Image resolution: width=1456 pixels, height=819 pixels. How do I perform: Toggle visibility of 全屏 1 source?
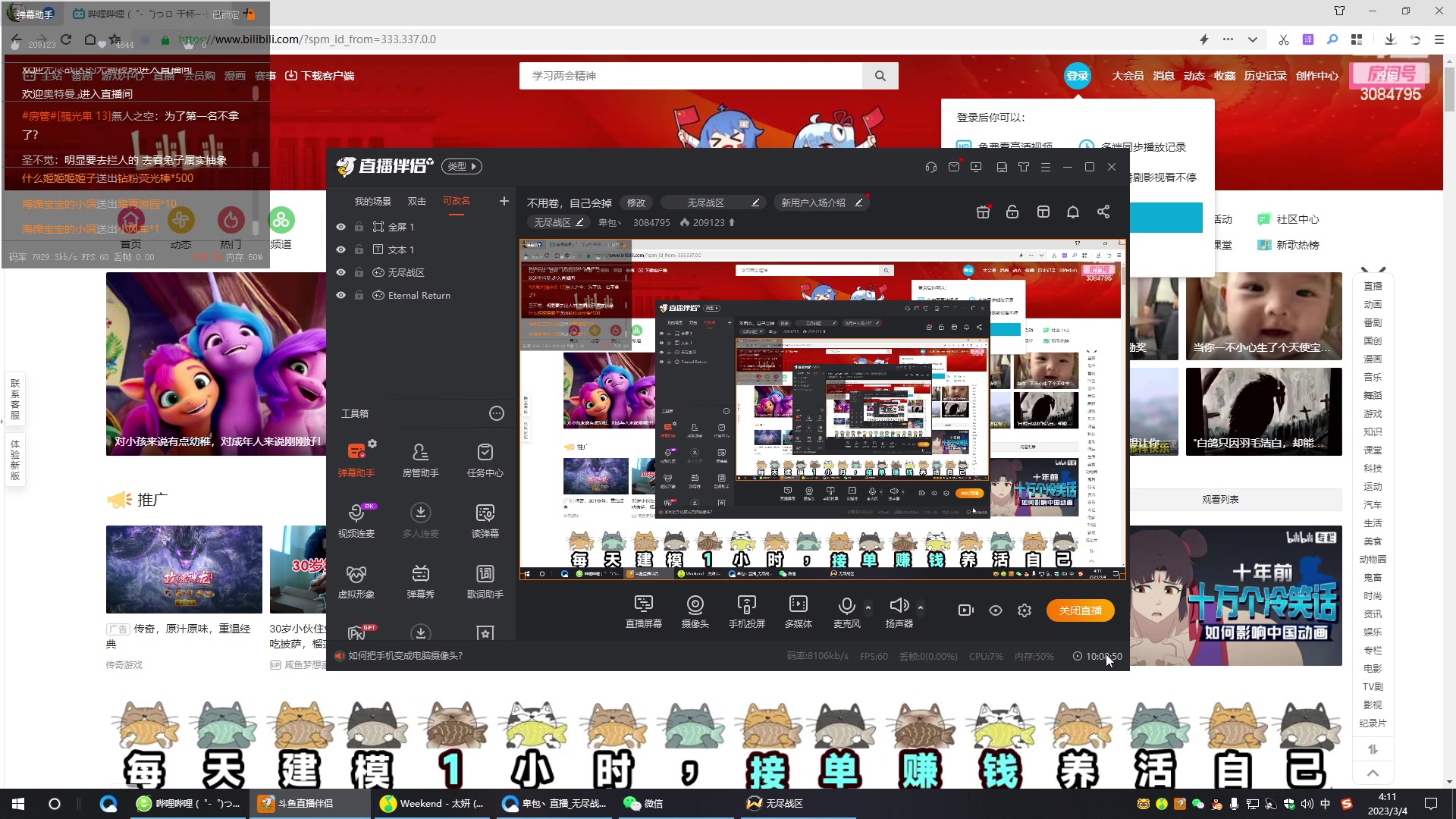[x=341, y=227]
